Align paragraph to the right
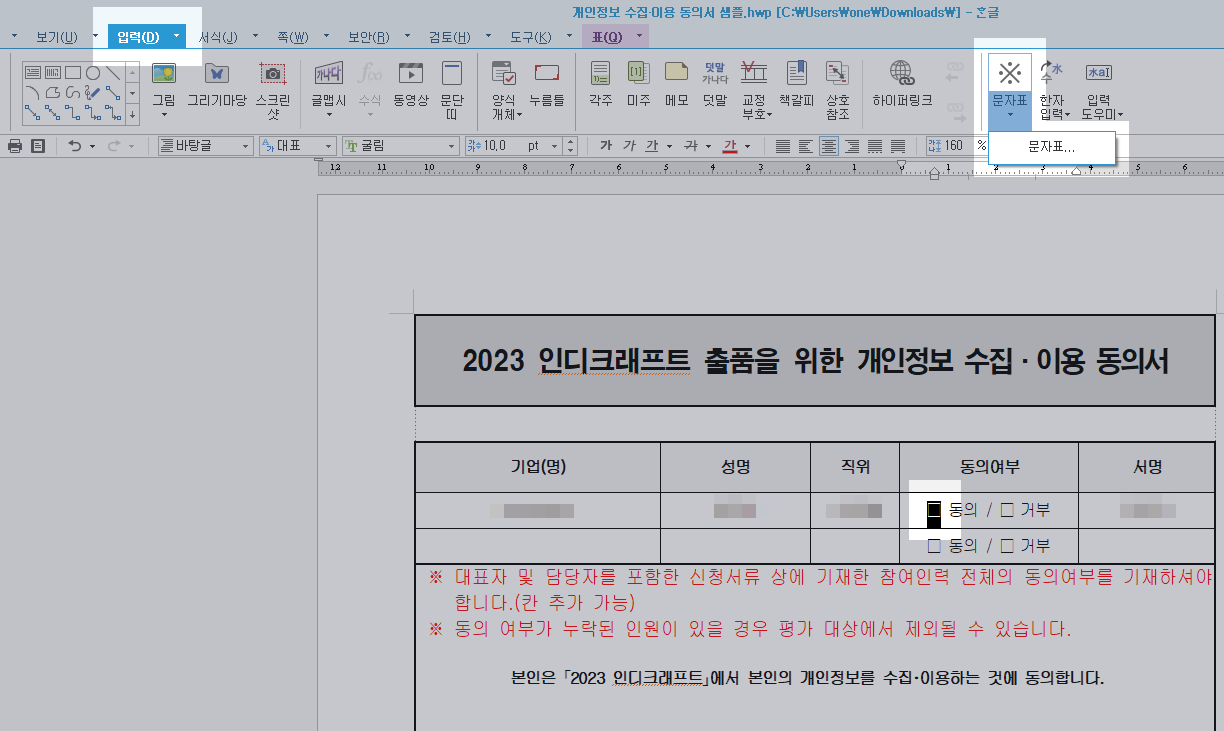Viewport: 1224px width, 731px height. tap(852, 146)
